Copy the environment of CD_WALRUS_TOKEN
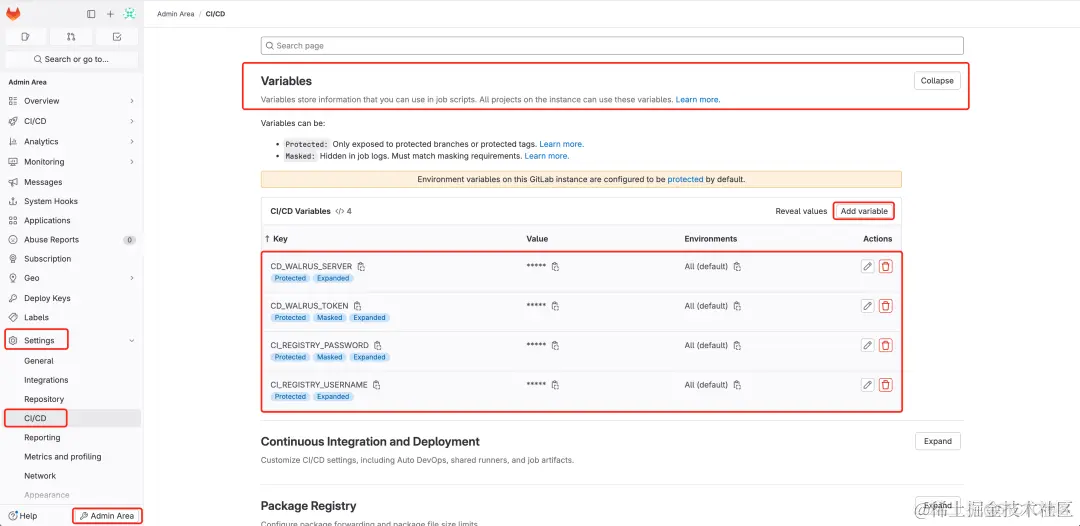The height and width of the screenshot is (526, 1080). pyautogui.click(x=737, y=306)
